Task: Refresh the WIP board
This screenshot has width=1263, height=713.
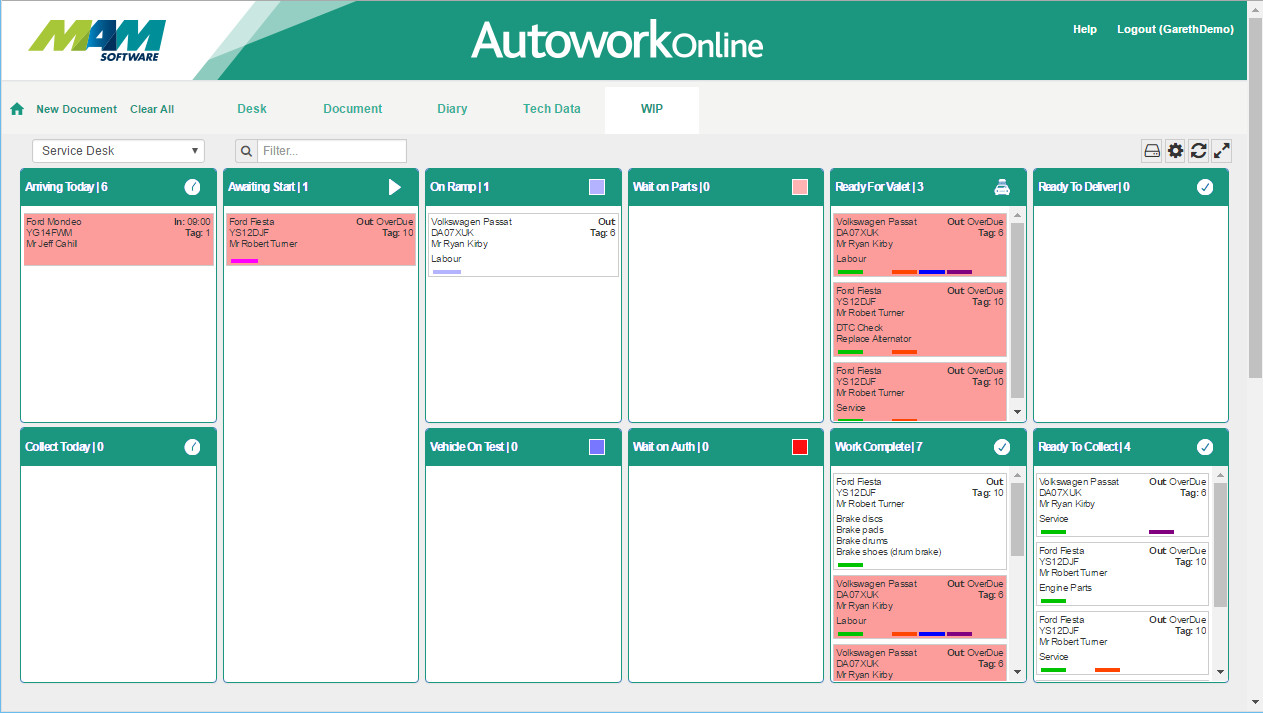Action: tap(1198, 151)
